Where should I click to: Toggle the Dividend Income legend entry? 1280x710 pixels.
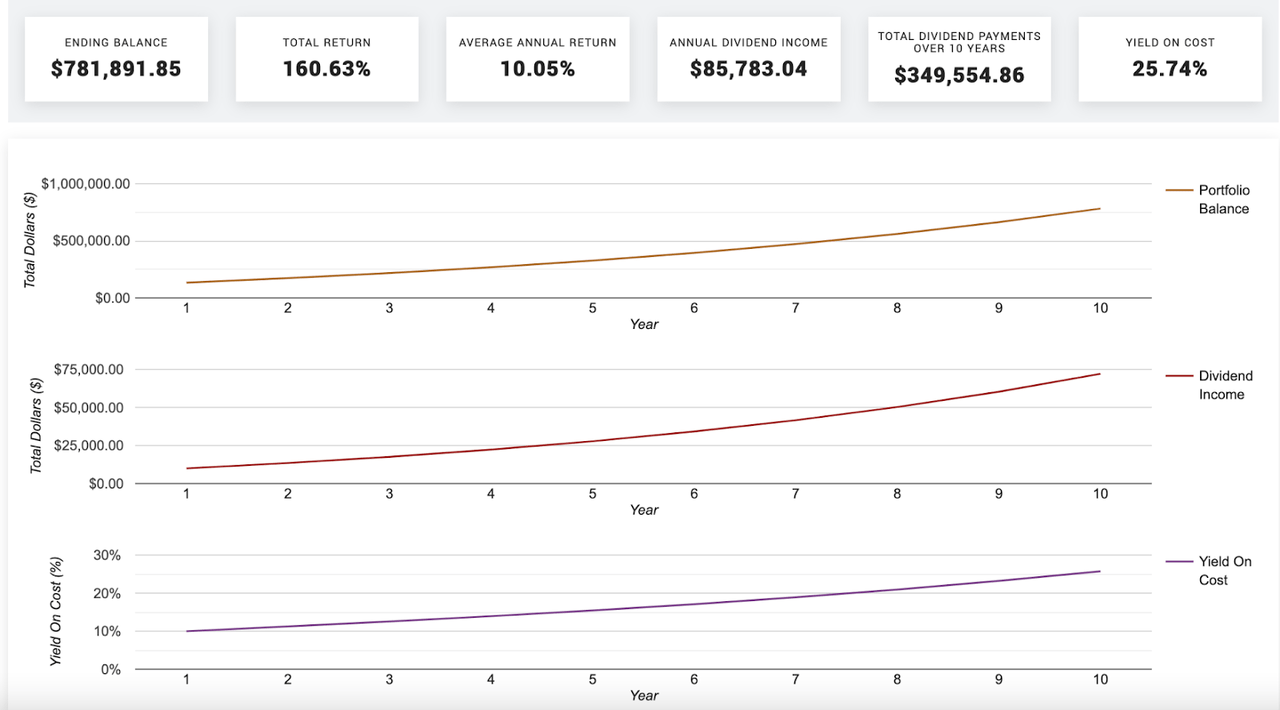pyautogui.click(x=1214, y=385)
